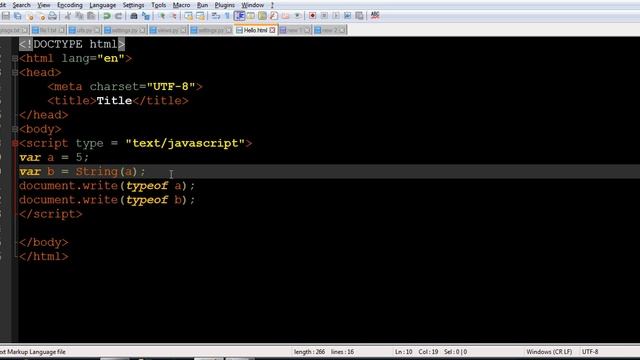Collapse the script tag fold marker

tap(15, 143)
